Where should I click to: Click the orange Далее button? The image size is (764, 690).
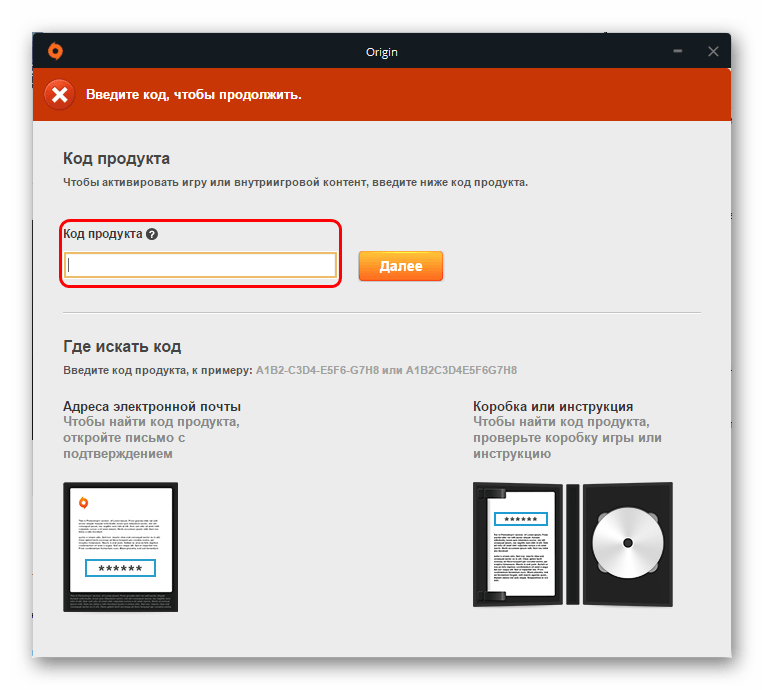(401, 266)
